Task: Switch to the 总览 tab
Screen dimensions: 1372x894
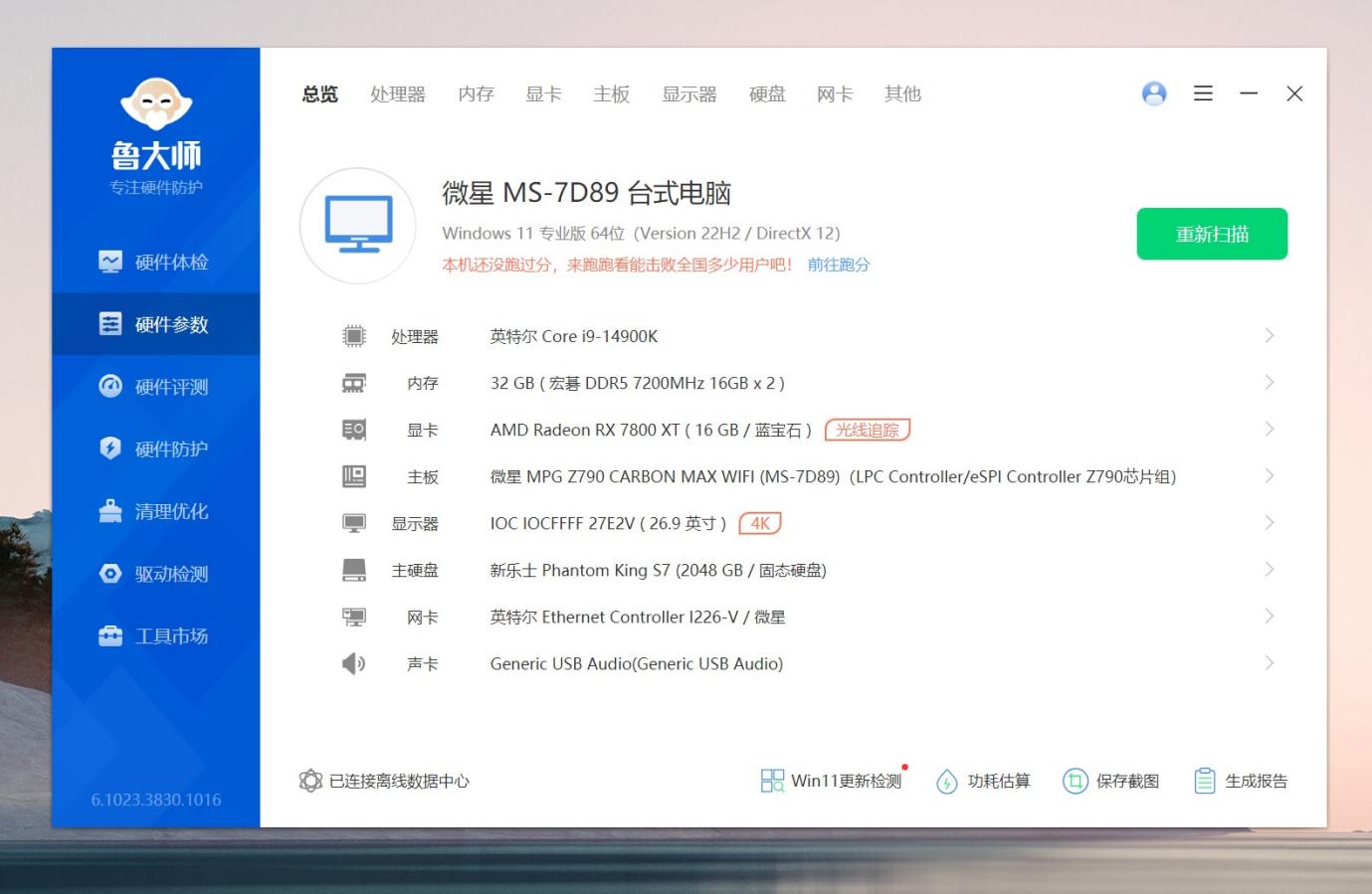Action: 320,94
